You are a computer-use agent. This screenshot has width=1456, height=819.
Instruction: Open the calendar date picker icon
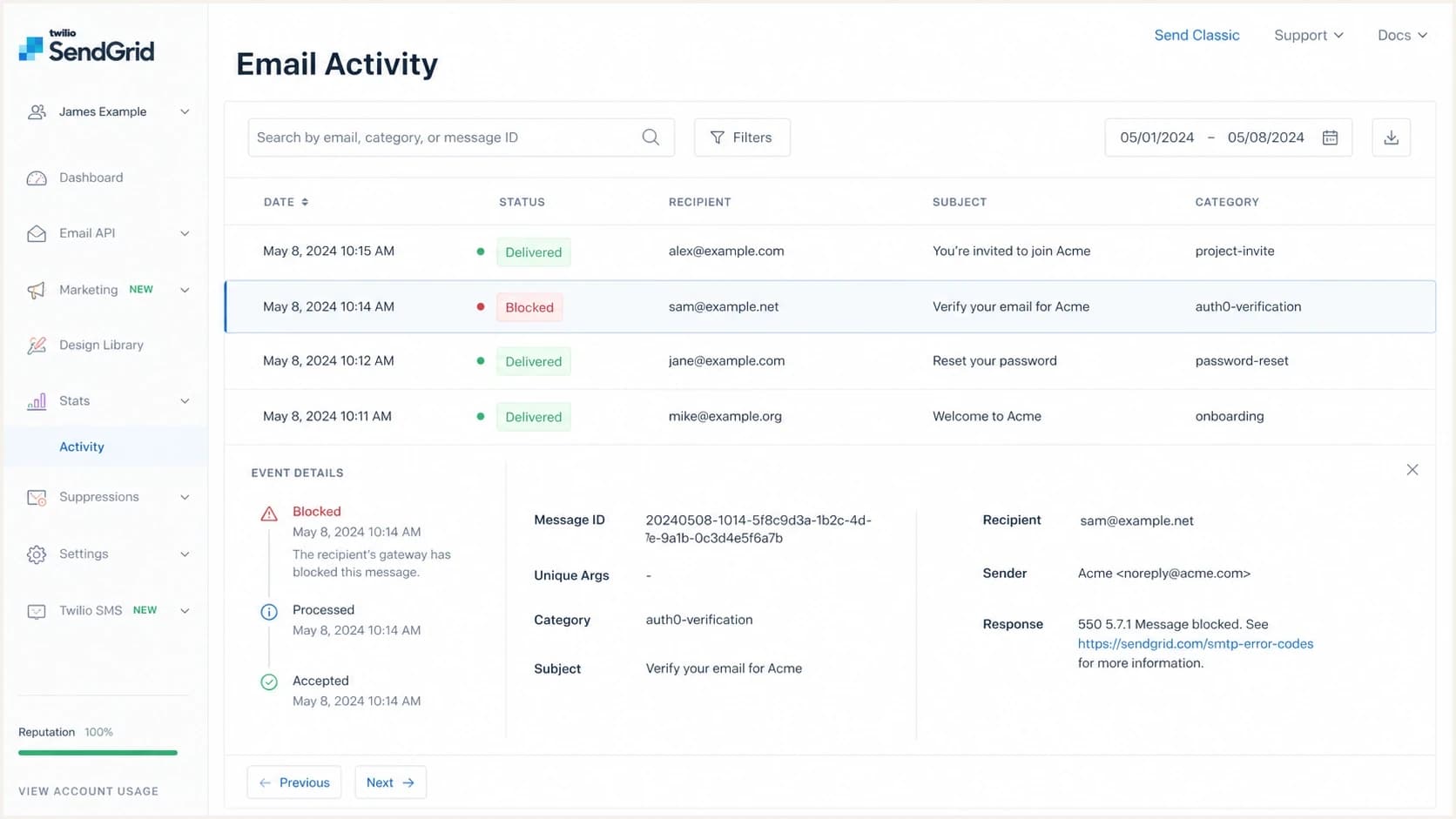[1330, 138]
